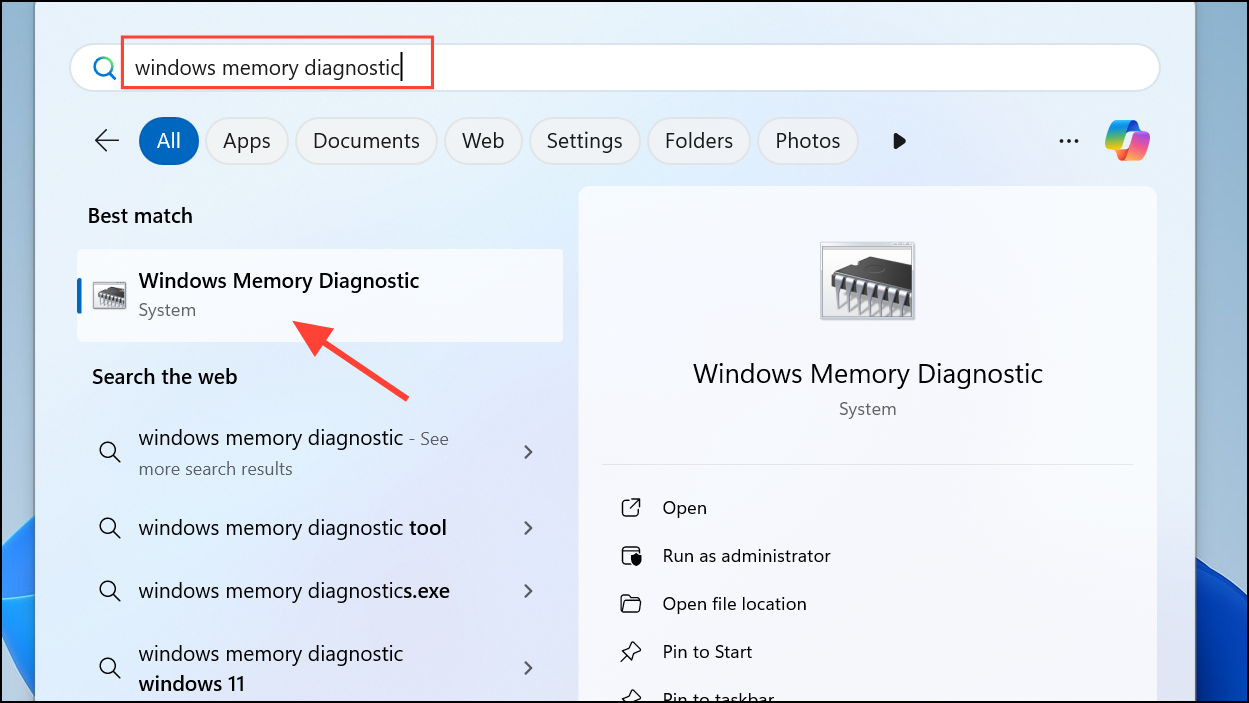Click the Pin to Start pin icon
1249x703 pixels.
(x=631, y=652)
